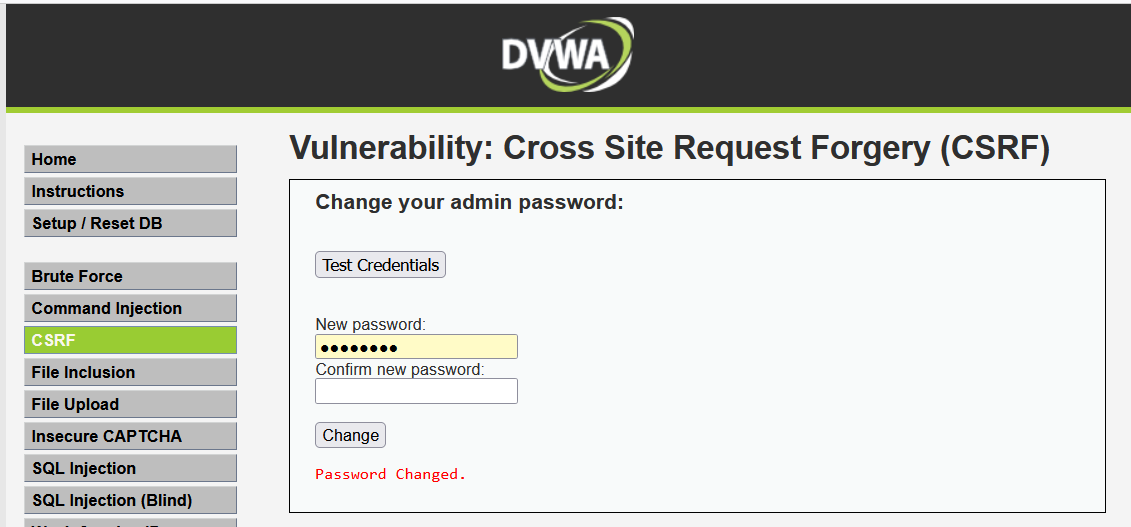
Task: Open the Home menu item
Action: [x=130, y=159]
